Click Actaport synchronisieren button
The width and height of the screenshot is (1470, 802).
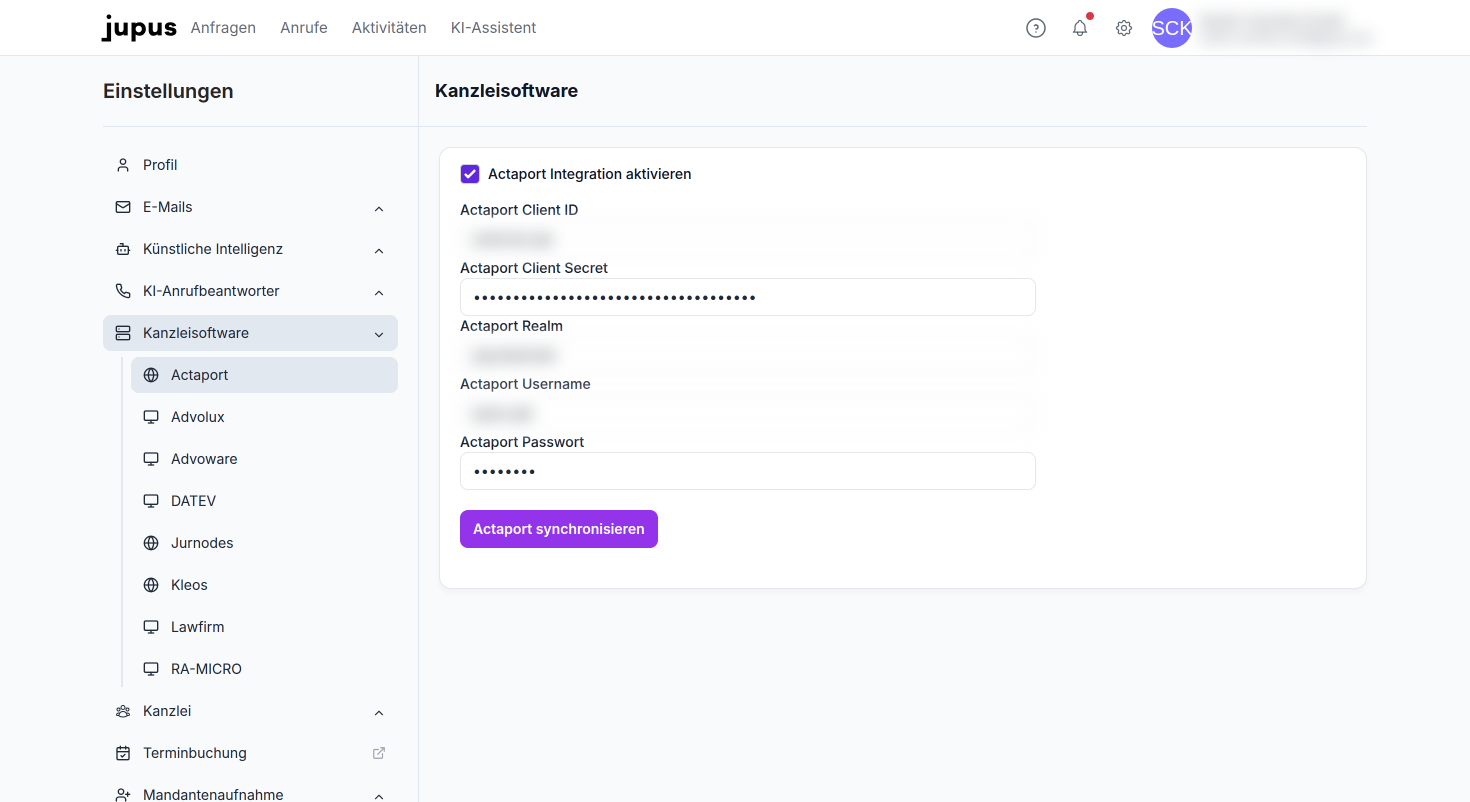click(x=559, y=529)
